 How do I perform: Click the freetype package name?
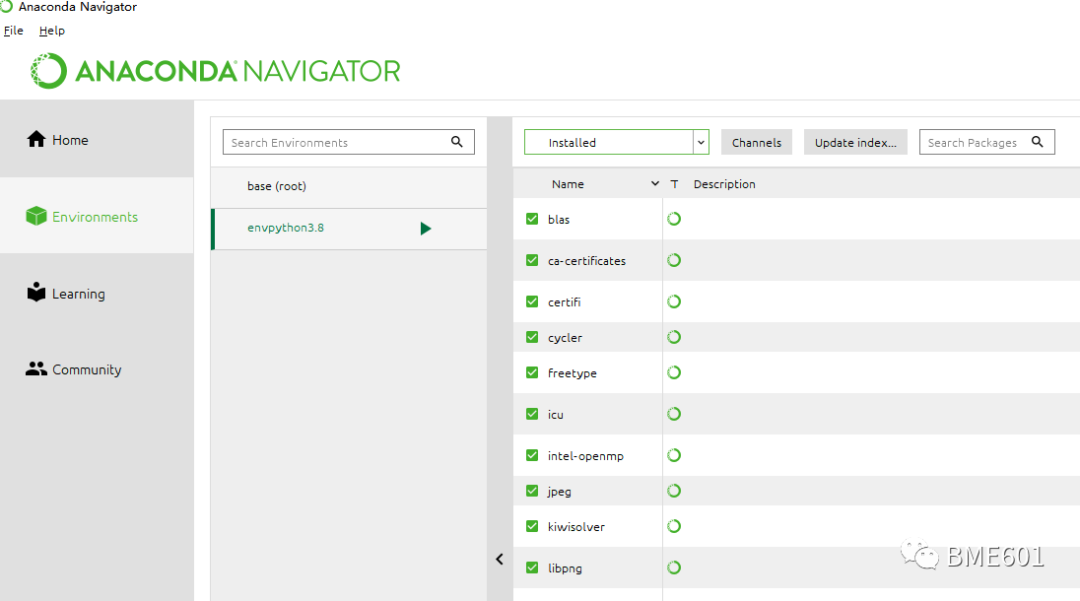click(x=572, y=373)
